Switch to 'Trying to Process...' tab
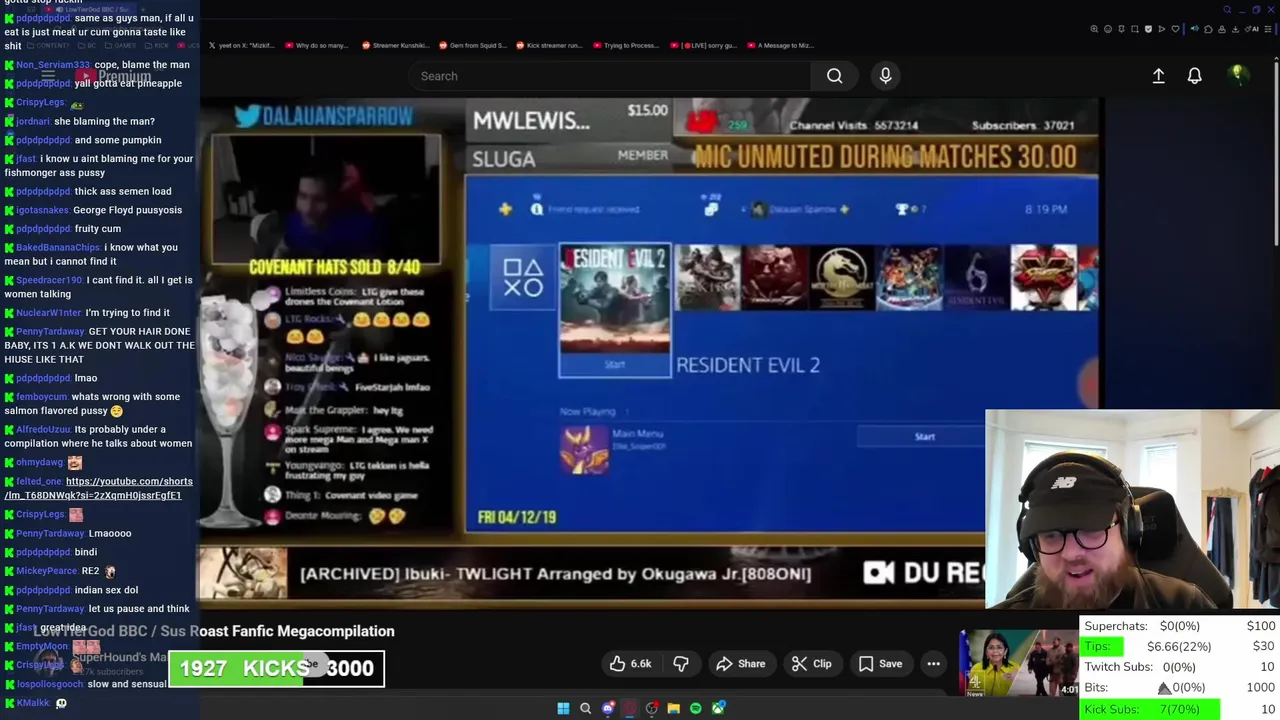 click(x=626, y=45)
